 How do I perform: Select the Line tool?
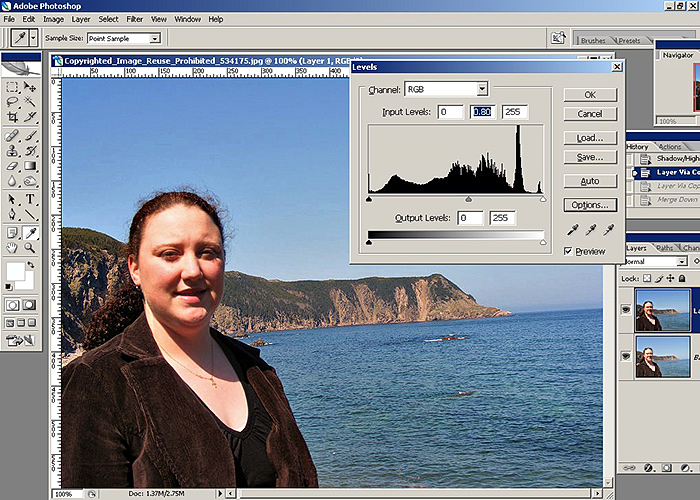[30, 215]
